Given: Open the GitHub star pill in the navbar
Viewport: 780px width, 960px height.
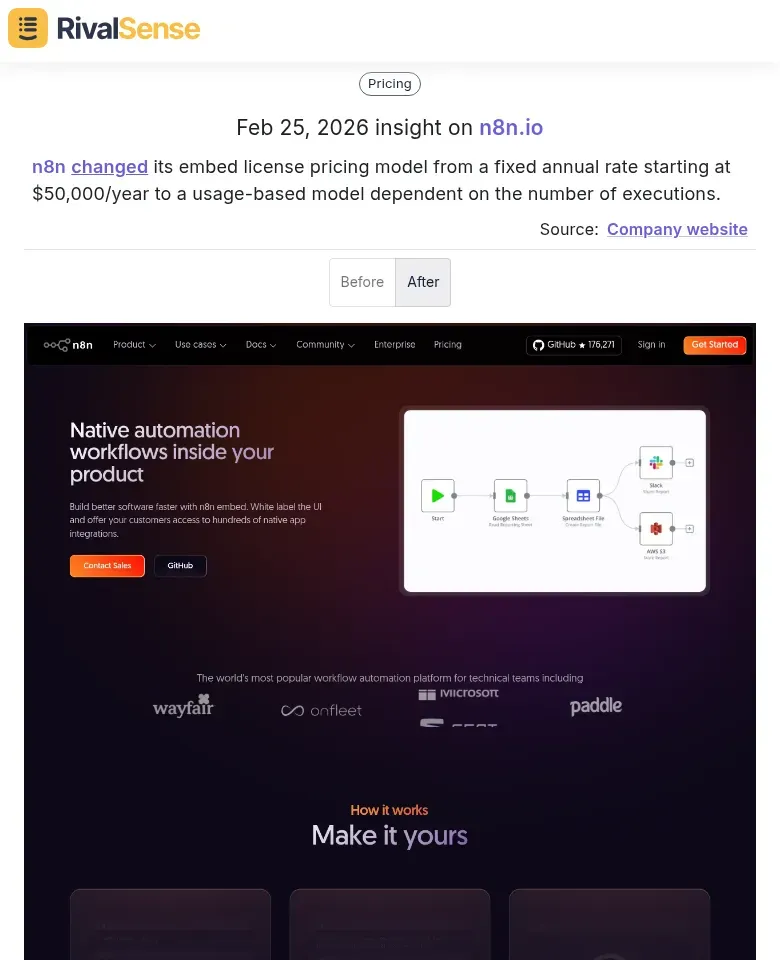Looking at the screenshot, I should tap(573, 344).
